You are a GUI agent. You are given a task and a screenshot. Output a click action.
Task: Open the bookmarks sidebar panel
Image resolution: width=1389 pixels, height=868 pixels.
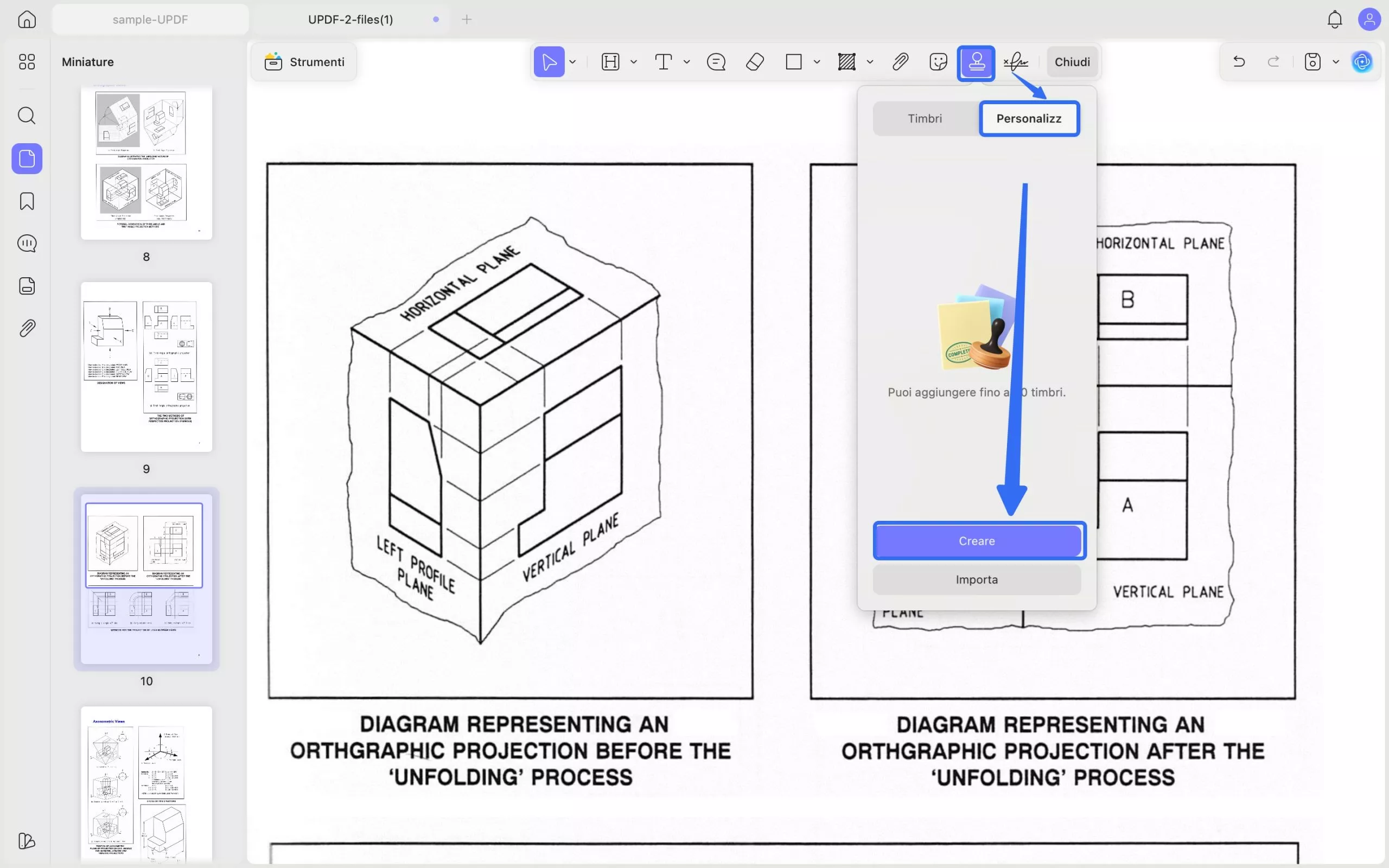[x=27, y=201]
